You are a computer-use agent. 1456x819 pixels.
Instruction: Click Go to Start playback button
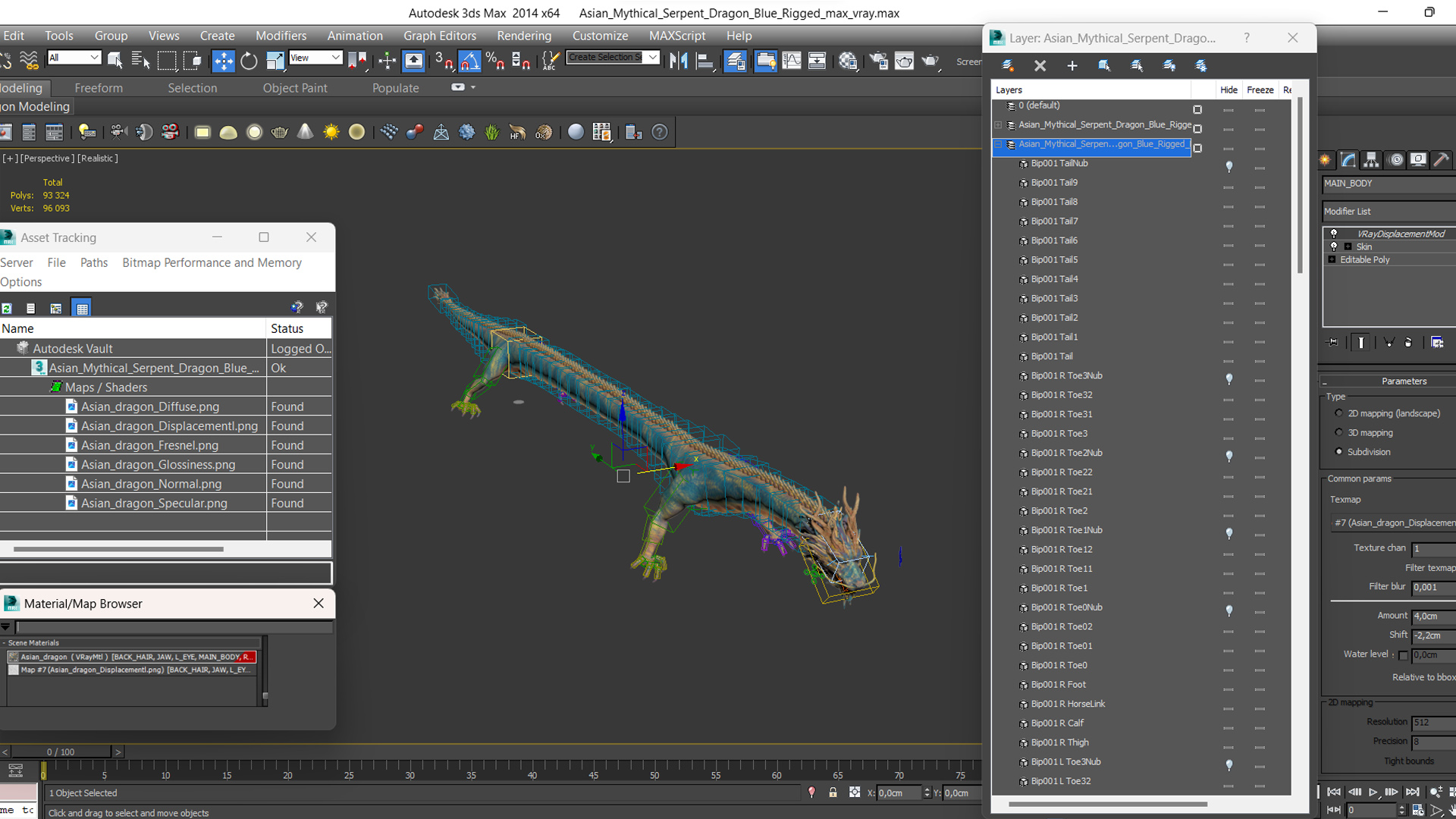point(1334,792)
